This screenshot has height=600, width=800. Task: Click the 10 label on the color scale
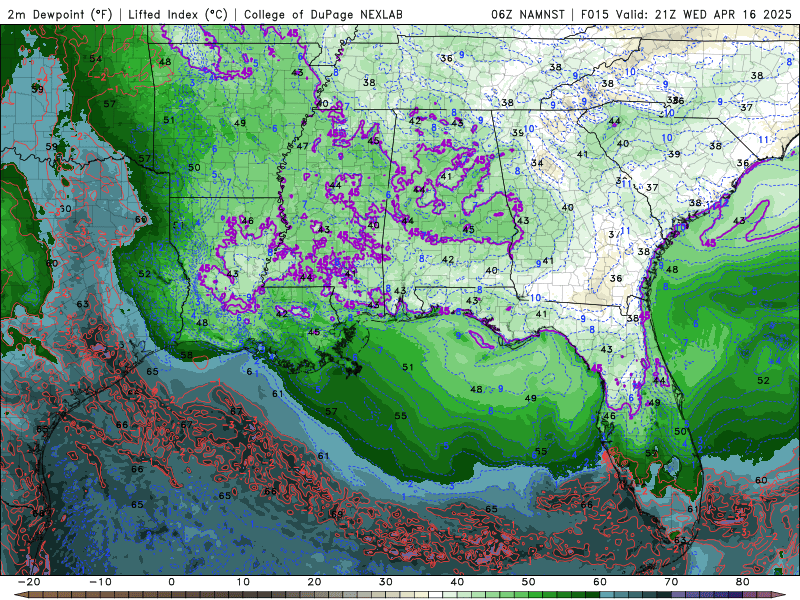click(x=243, y=582)
